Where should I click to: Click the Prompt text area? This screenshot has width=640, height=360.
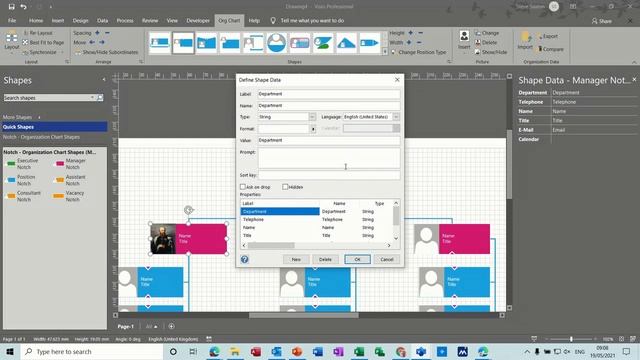329,158
